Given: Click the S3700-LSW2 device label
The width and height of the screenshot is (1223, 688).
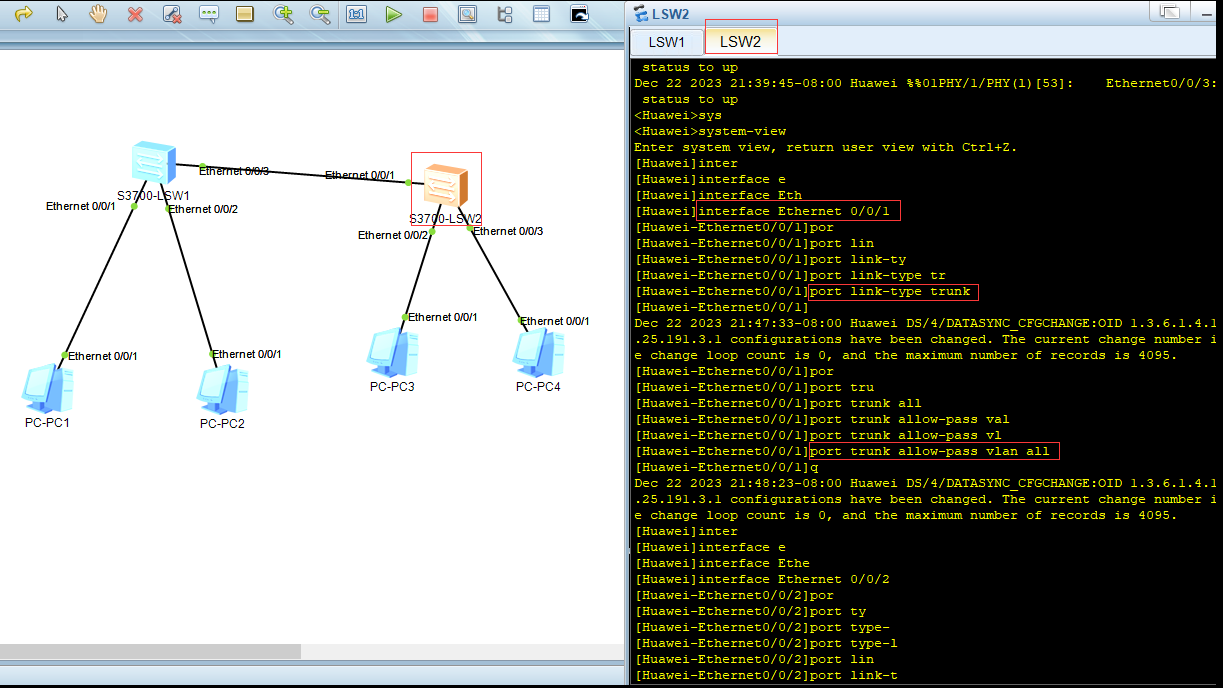Looking at the screenshot, I should pyautogui.click(x=446, y=218).
